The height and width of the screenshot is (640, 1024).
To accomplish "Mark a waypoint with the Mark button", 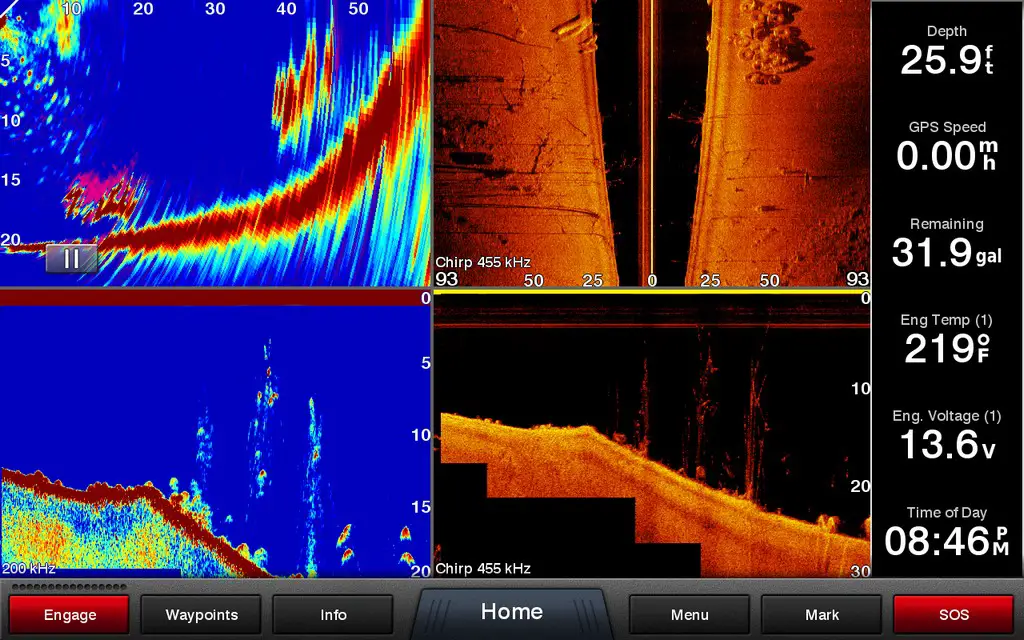I will click(x=821, y=614).
